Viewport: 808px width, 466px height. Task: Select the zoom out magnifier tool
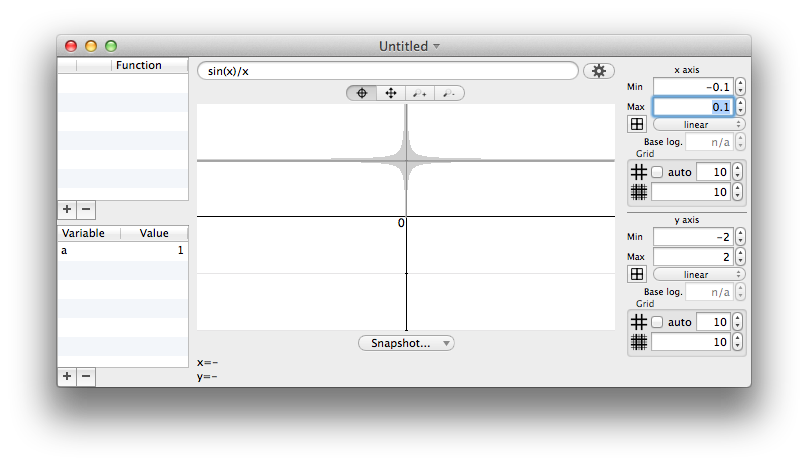click(449, 93)
